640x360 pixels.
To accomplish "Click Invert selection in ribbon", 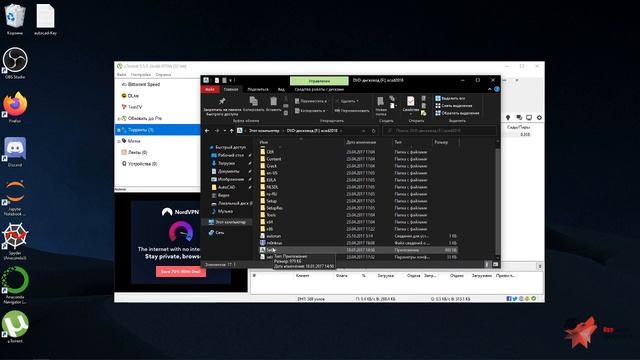I will coord(457,113).
